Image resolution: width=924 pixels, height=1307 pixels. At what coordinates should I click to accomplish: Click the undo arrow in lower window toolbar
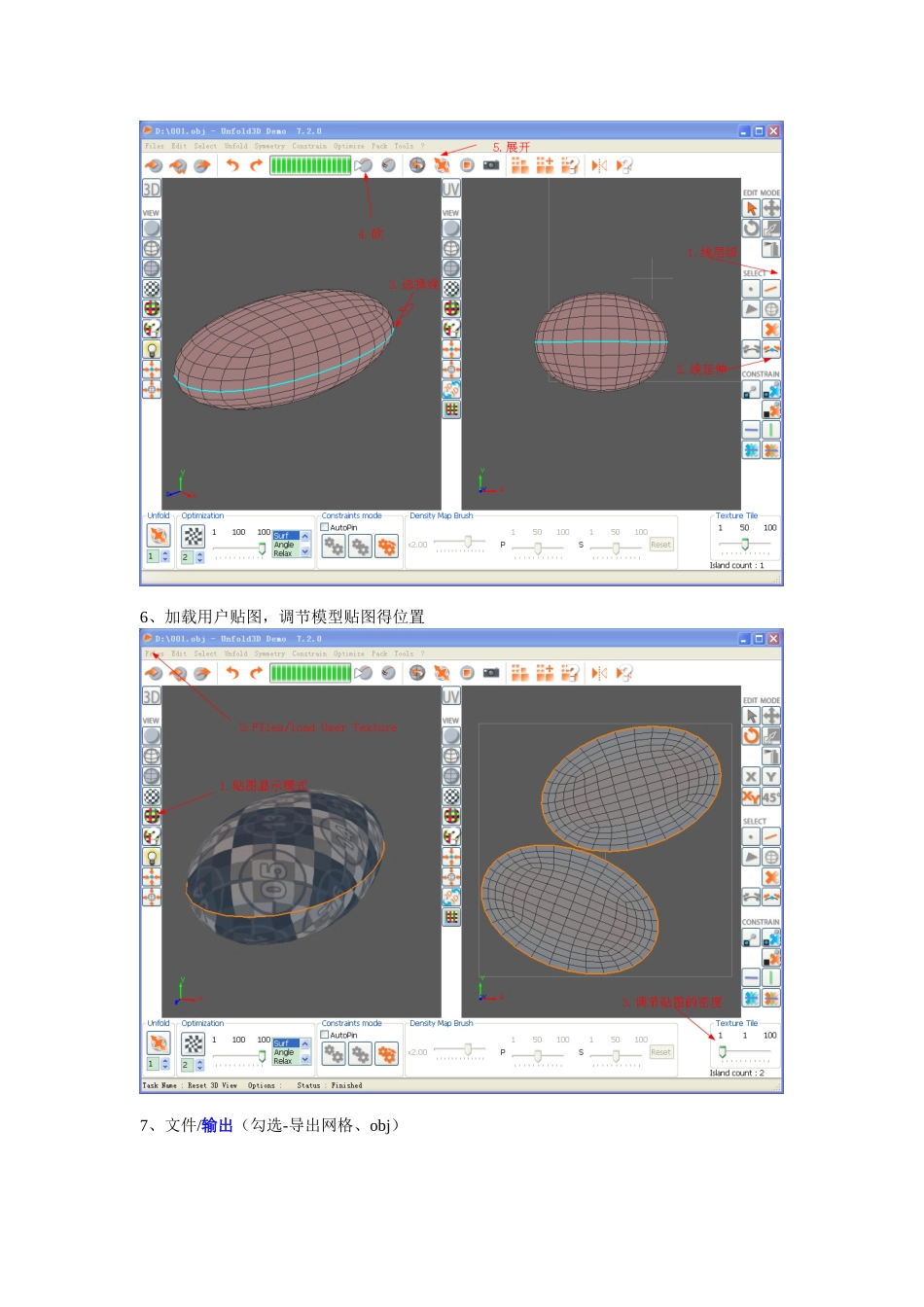pos(232,673)
